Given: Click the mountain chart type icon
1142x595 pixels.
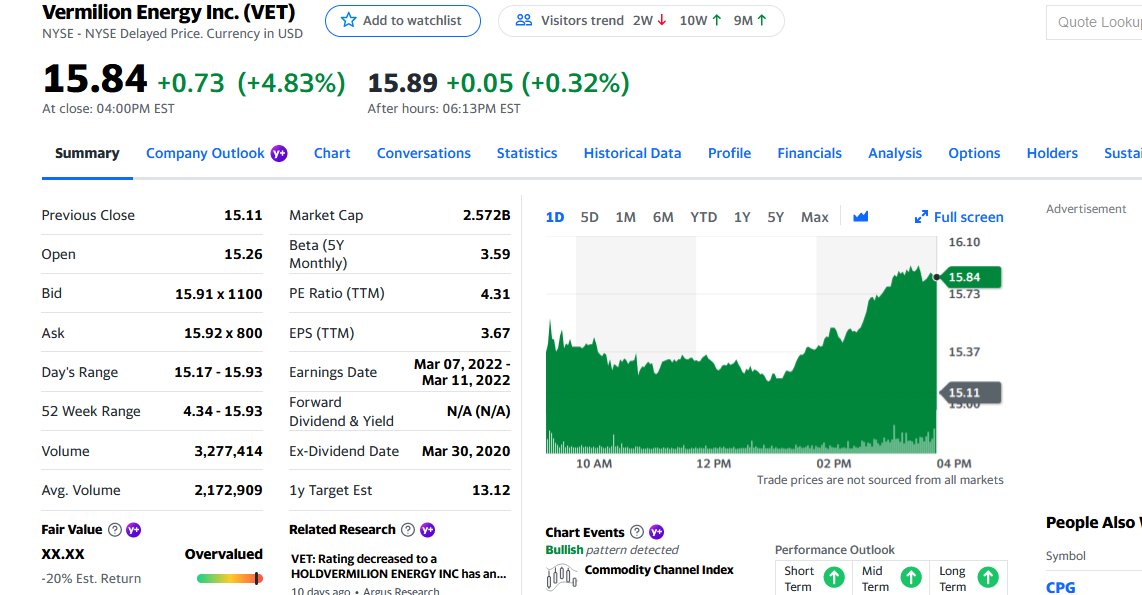Looking at the screenshot, I should click(x=860, y=216).
